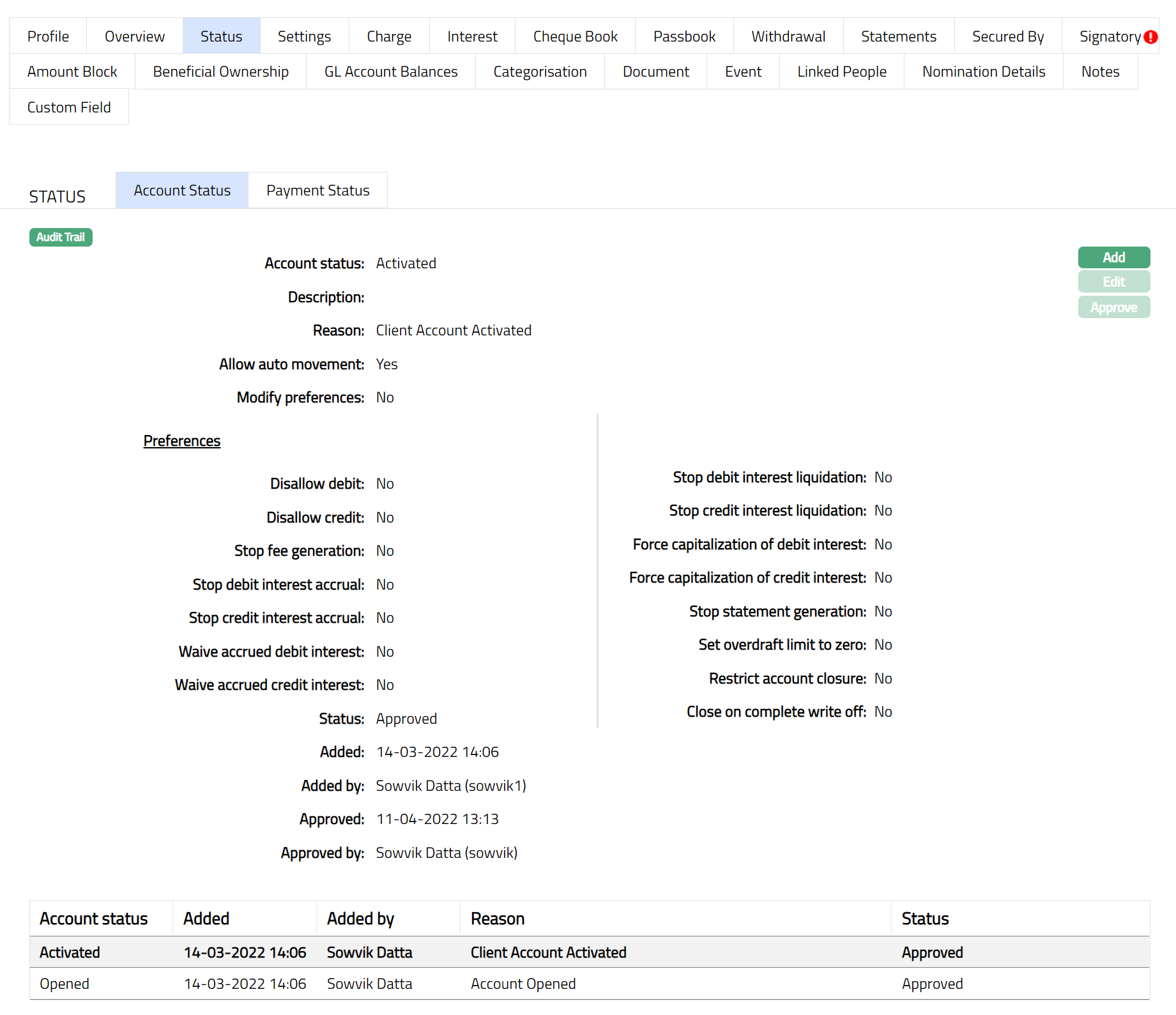
Task: Open the Cheque Book tab
Action: 575,36
